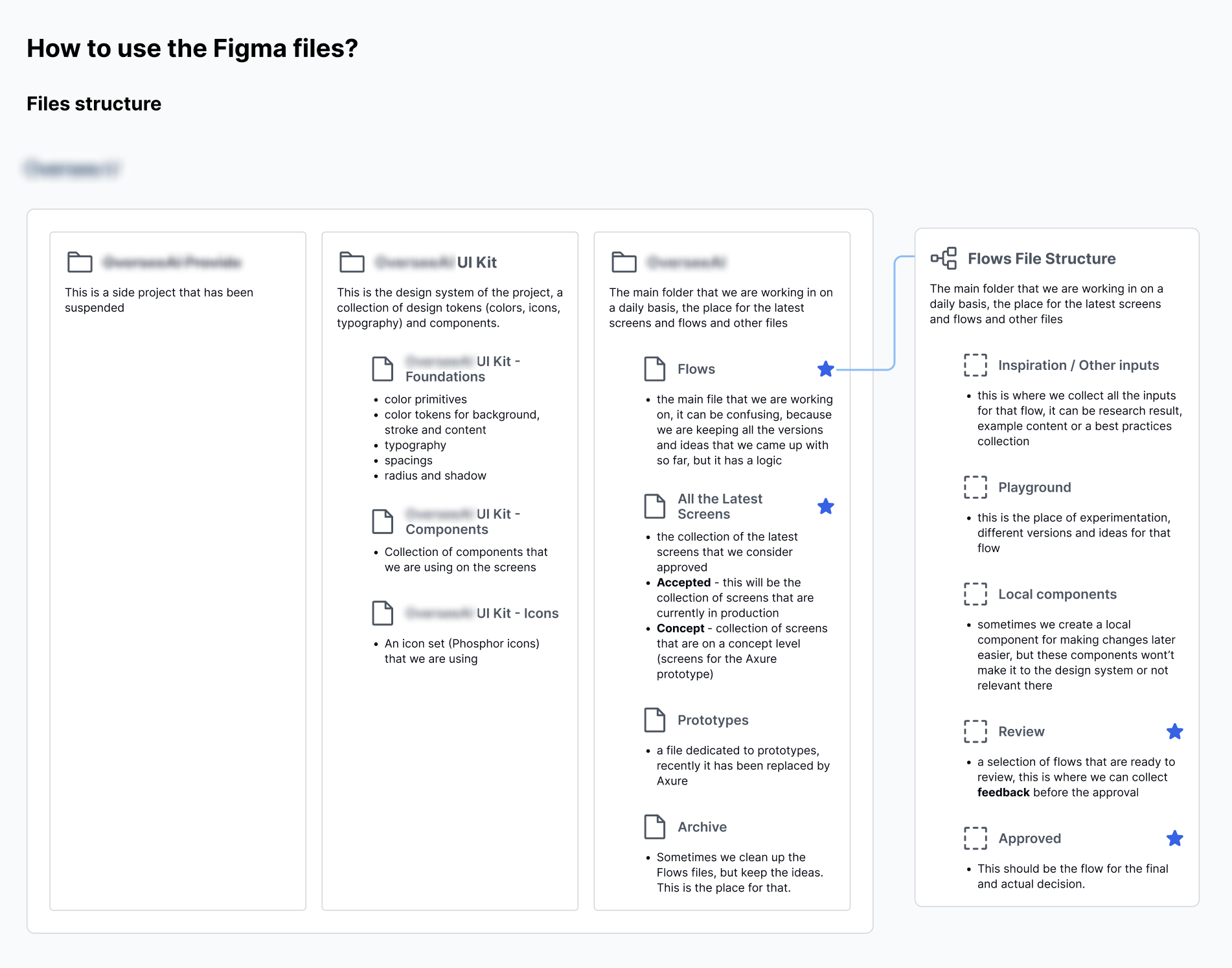Select the dashed frame icon for Local components
The height and width of the screenshot is (968, 1232).
[975, 594]
